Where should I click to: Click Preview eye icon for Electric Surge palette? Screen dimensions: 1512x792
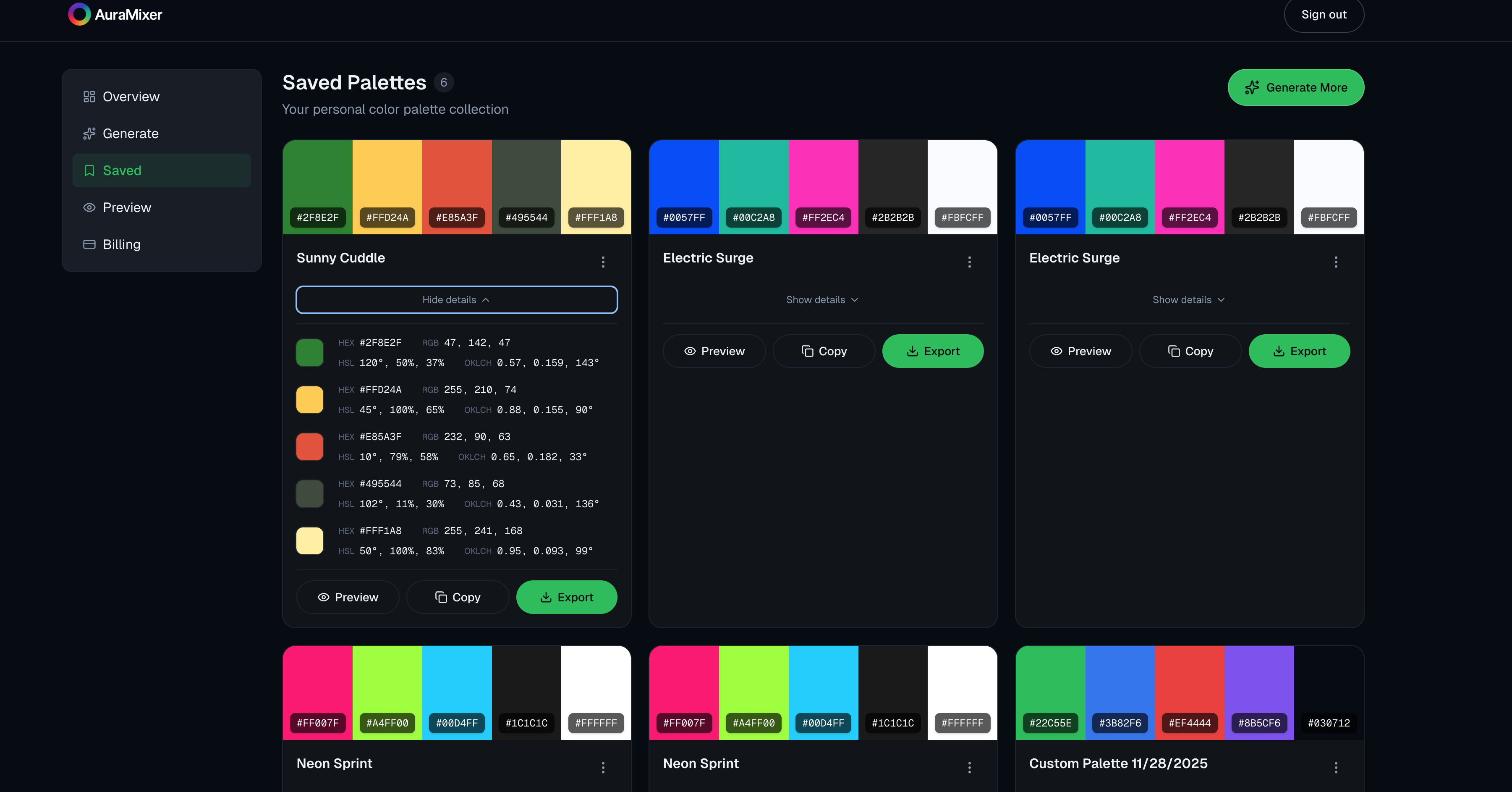(690, 351)
